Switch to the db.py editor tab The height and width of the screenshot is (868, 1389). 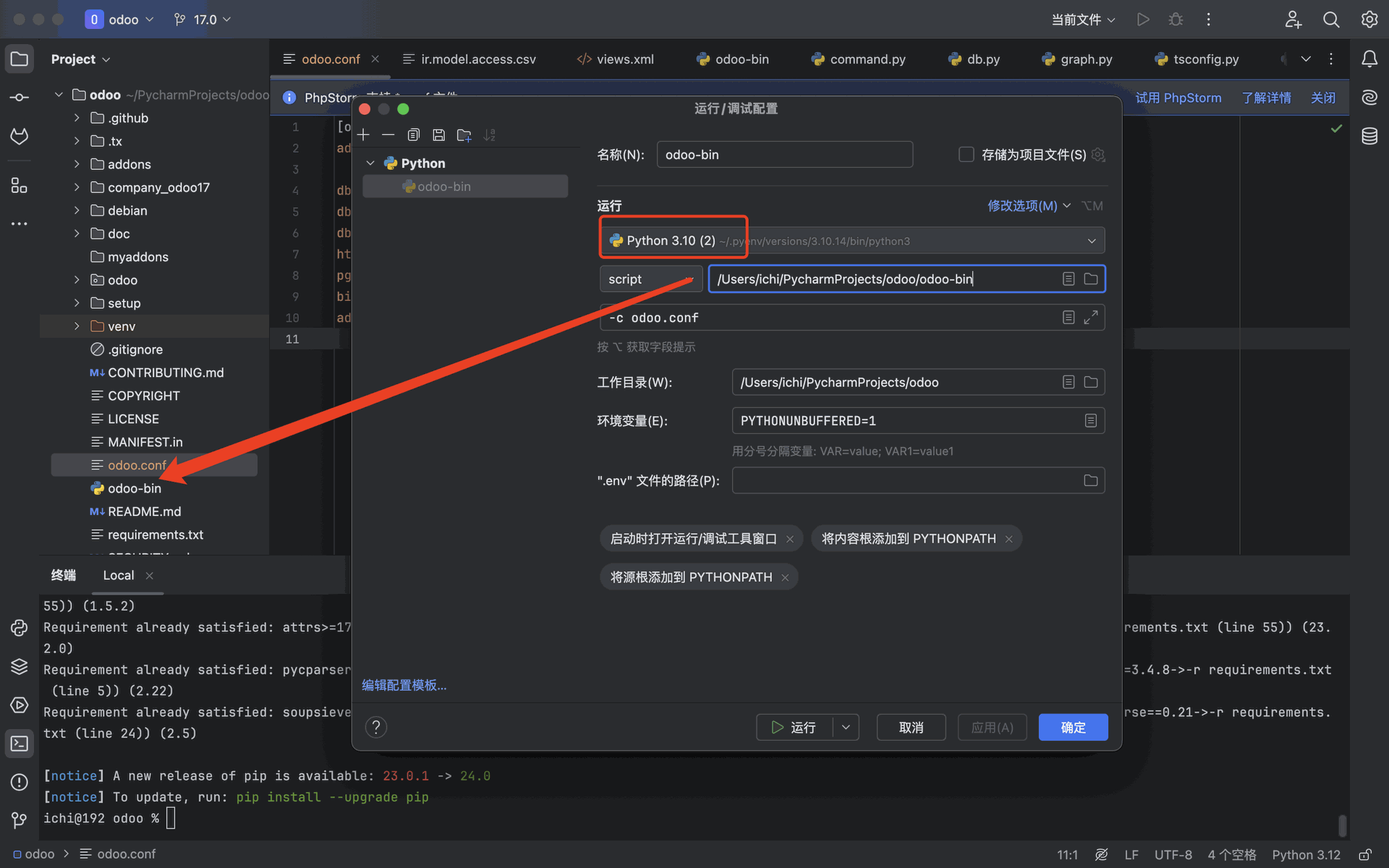(x=974, y=59)
